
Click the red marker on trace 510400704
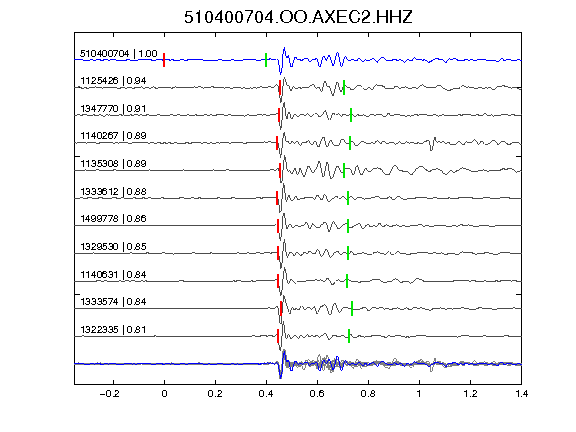point(164,60)
